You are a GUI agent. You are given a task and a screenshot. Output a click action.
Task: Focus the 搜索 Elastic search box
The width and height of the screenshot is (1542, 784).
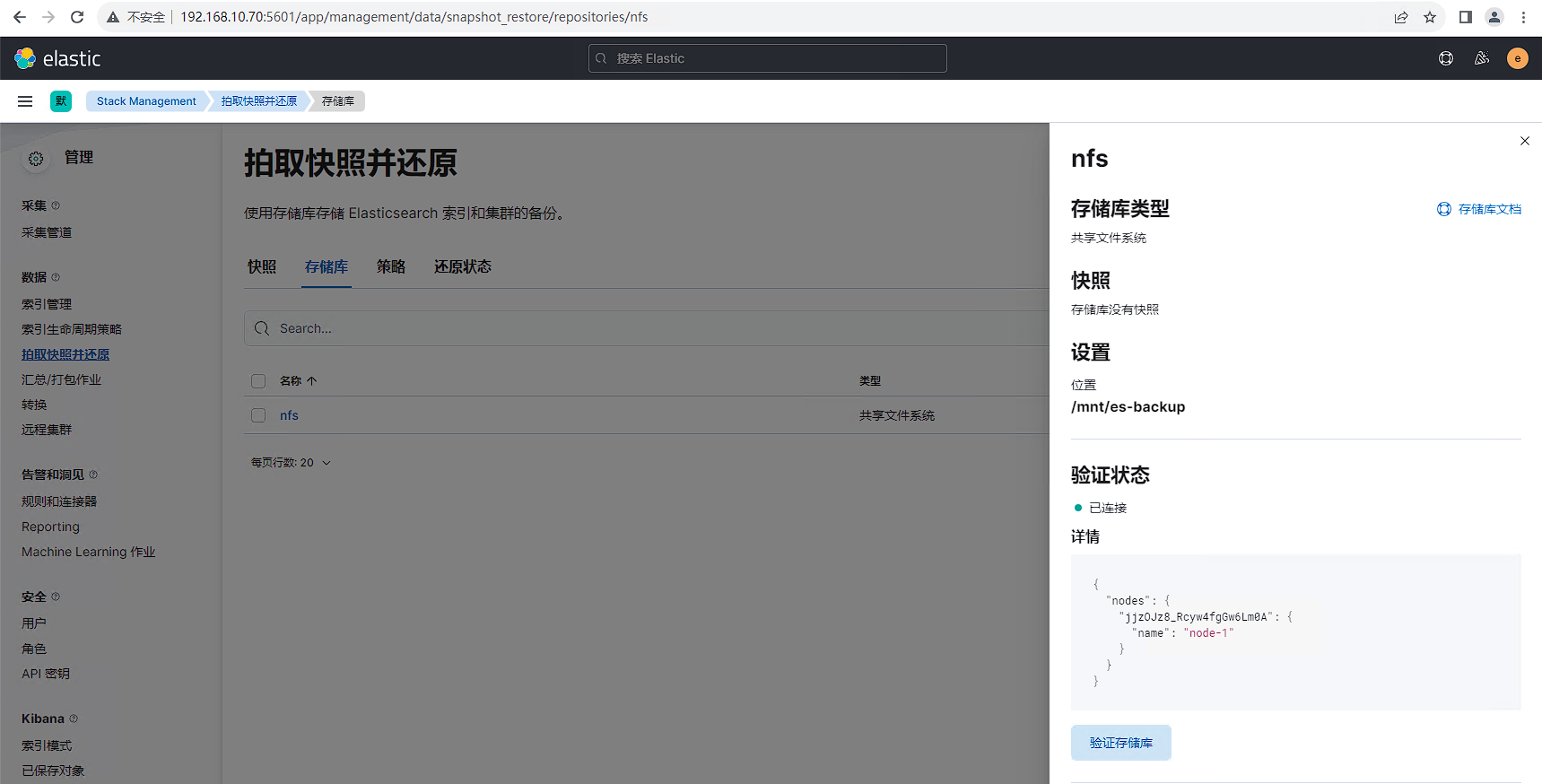[x=768, y=58]
